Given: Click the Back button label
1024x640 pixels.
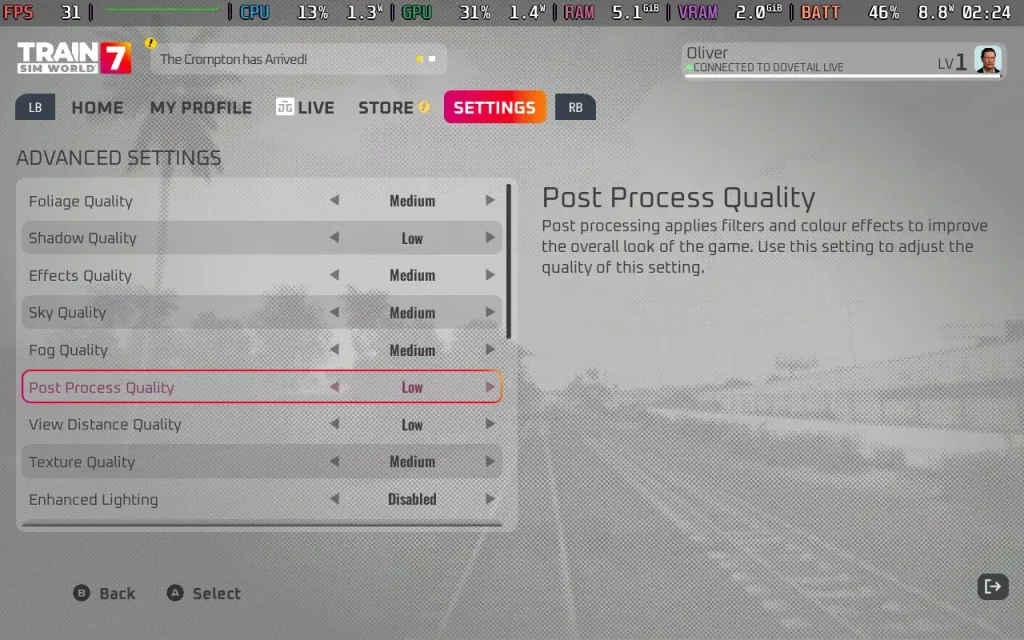Looking at the screenshot, I should click(x=117, y=594).
